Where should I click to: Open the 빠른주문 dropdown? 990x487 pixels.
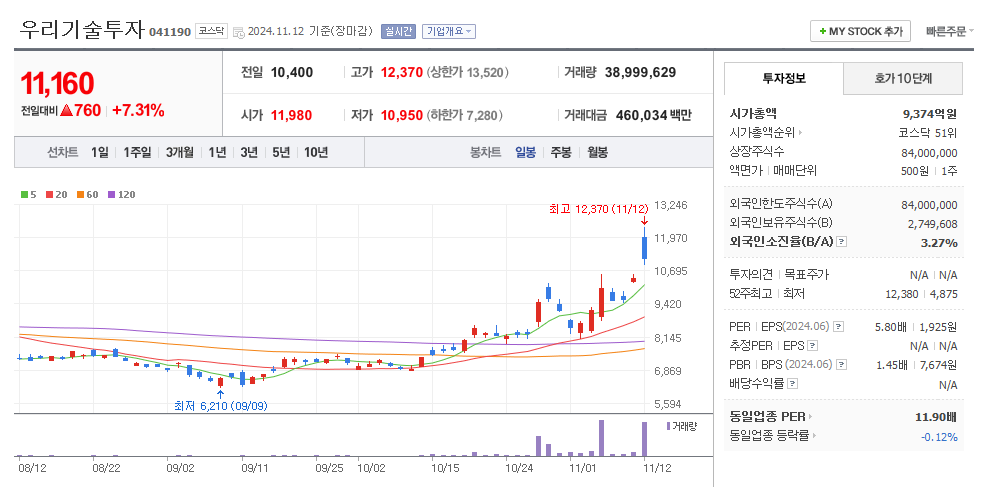(x=950, y=31)
